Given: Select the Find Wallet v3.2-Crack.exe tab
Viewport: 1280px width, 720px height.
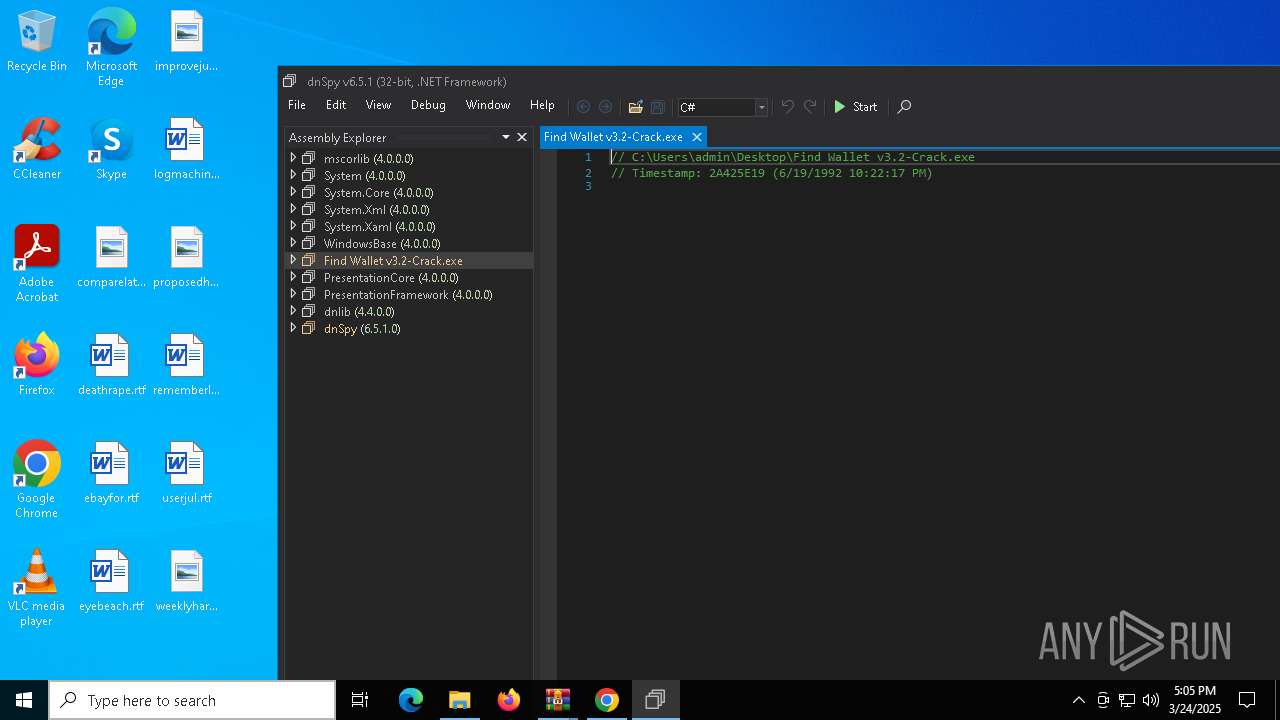Looking at the screenshot, I should pos(613,137).
